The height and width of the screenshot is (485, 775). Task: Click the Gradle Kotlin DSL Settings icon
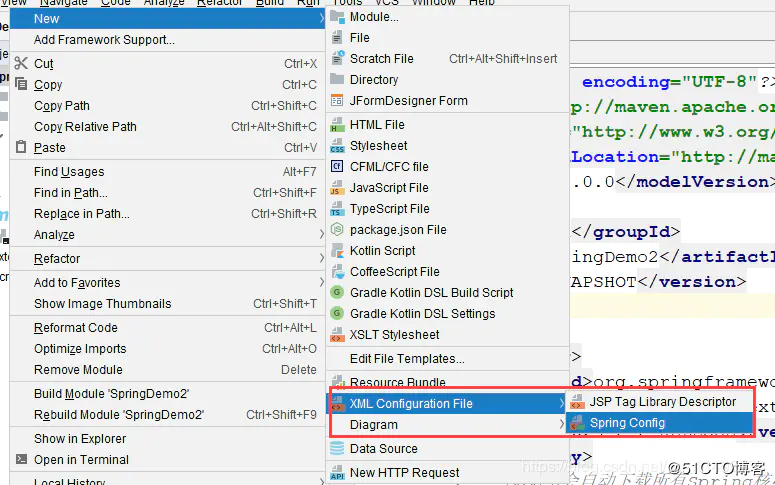click(337, 313)
